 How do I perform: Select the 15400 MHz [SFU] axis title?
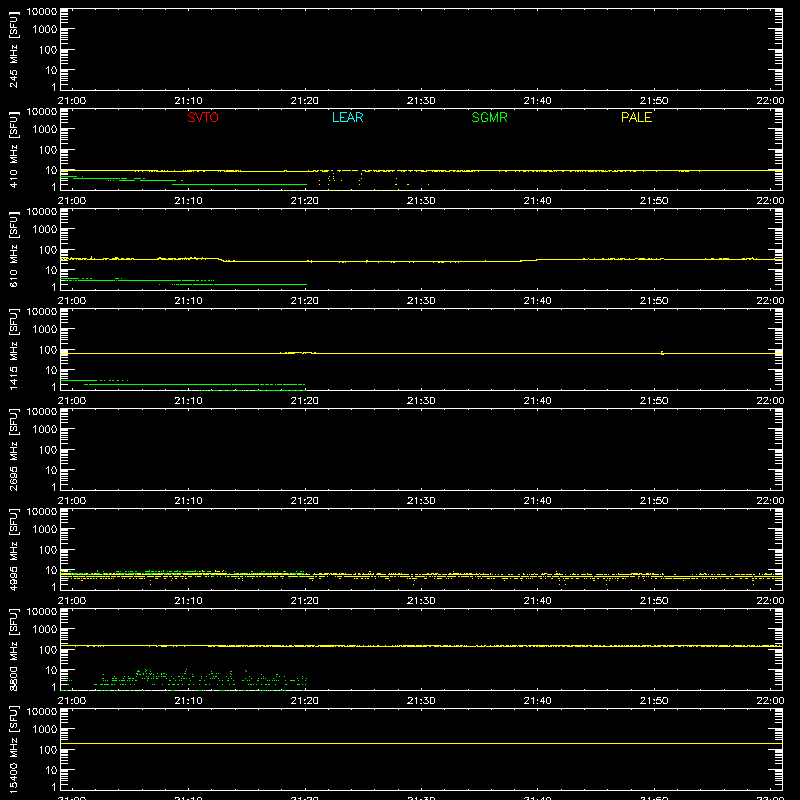(14, 749)
